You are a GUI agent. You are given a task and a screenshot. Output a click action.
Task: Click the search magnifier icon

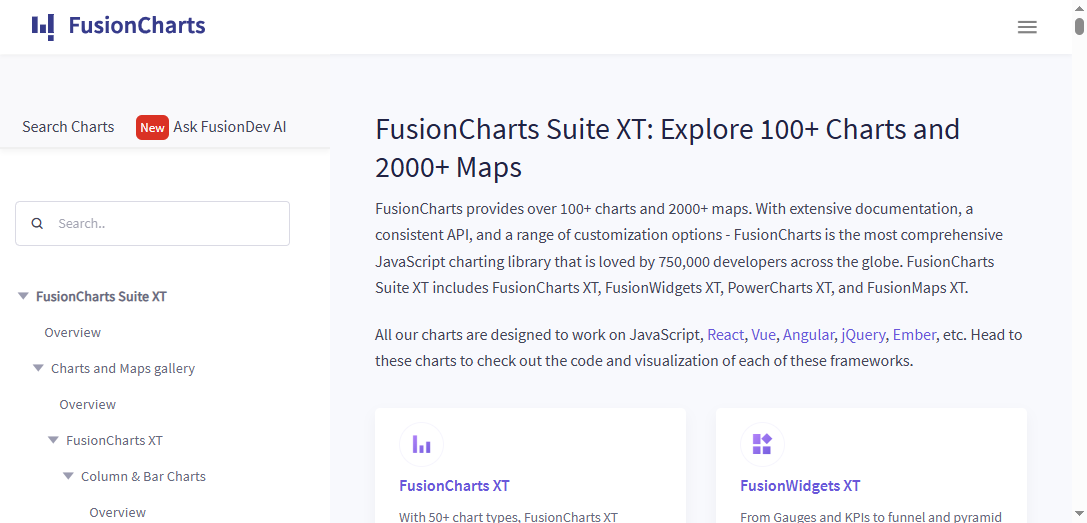(37, 223)
